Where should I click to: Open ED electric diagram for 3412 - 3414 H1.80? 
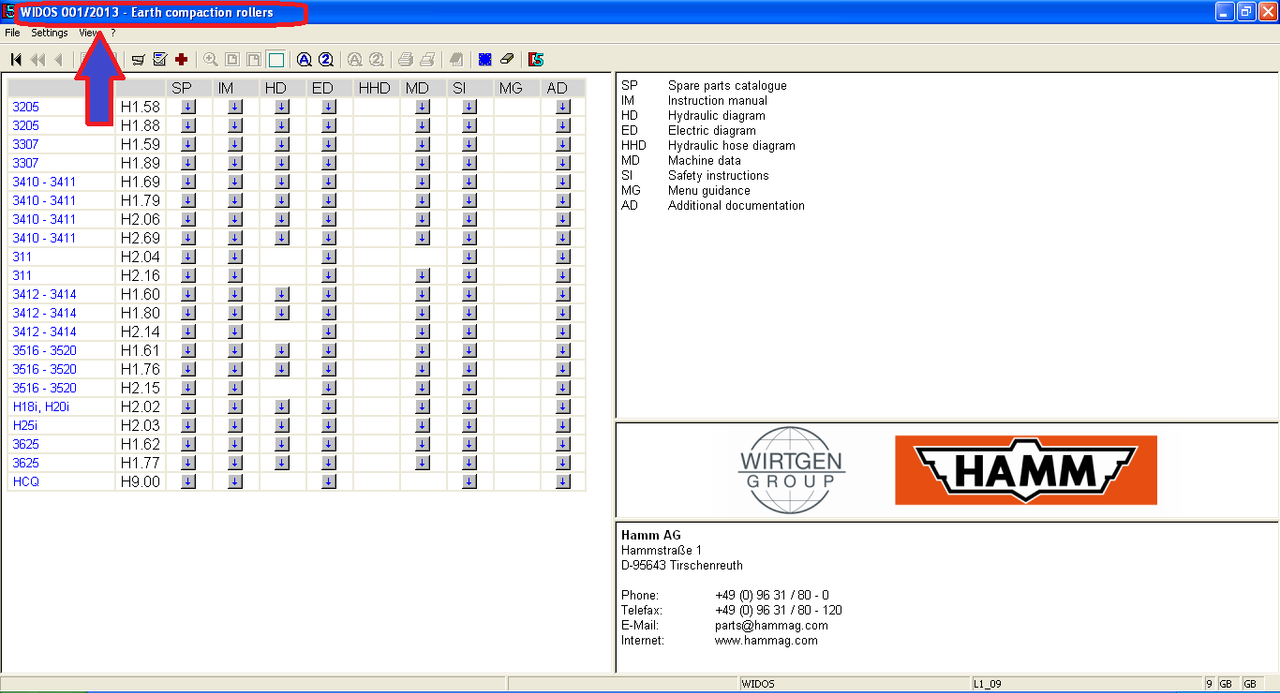(x=329, y=313)
